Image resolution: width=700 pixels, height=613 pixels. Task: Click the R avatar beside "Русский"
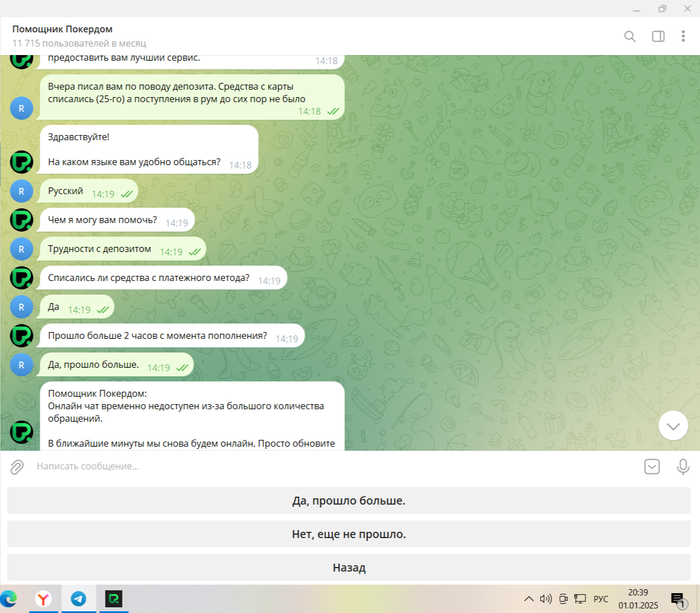click(21, 191)
